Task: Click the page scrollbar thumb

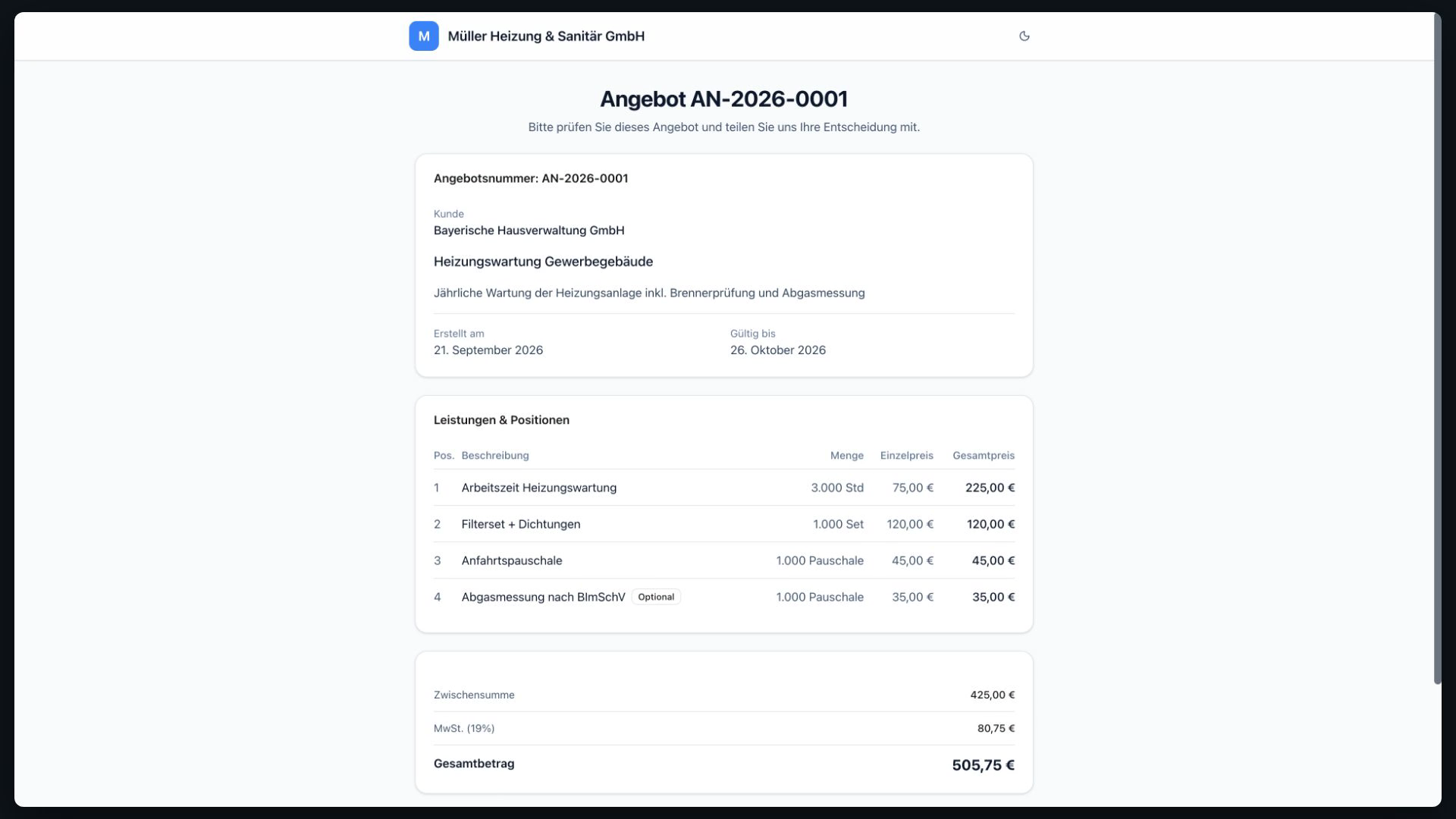Action: point(1437,349)
